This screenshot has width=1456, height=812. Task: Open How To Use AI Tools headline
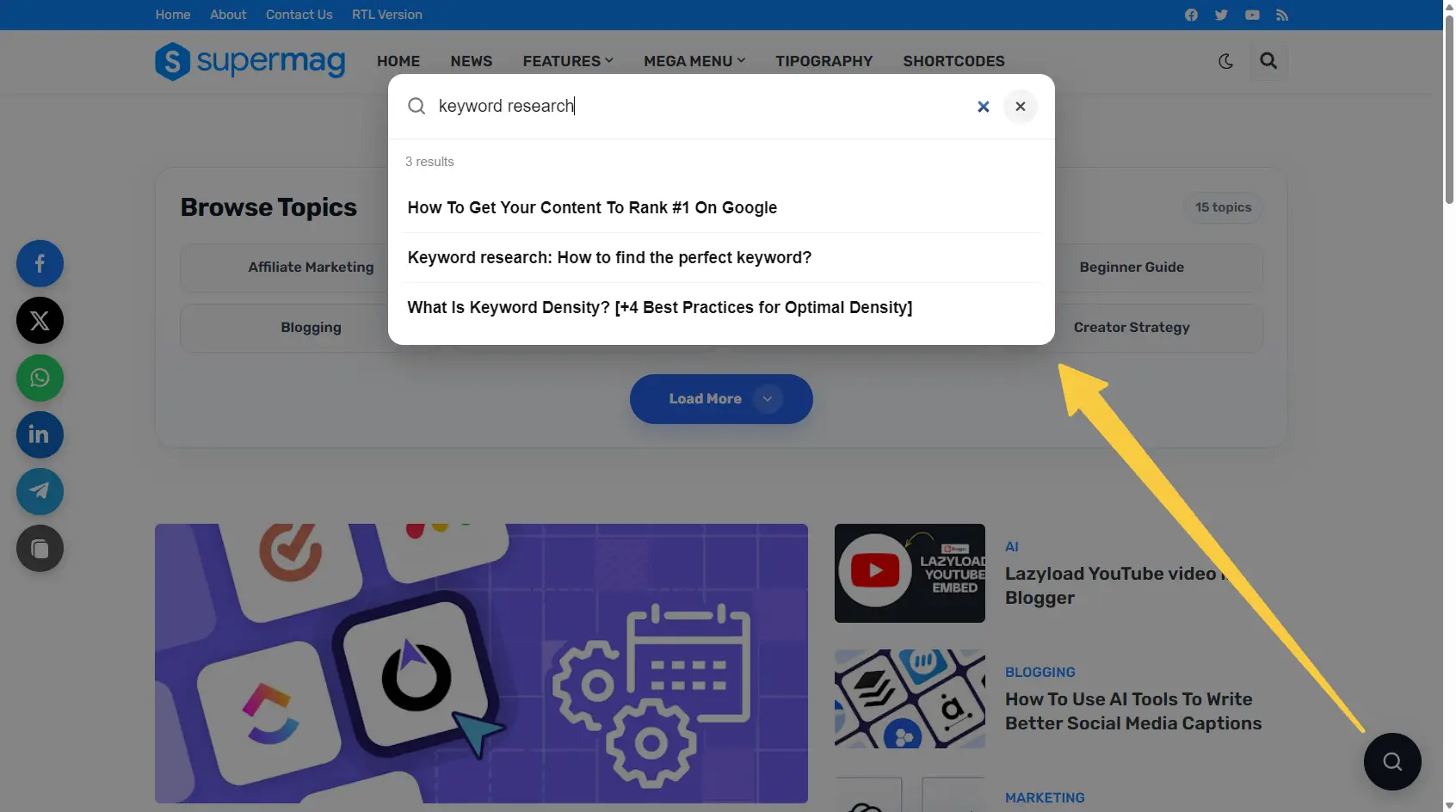(1133, 711)
